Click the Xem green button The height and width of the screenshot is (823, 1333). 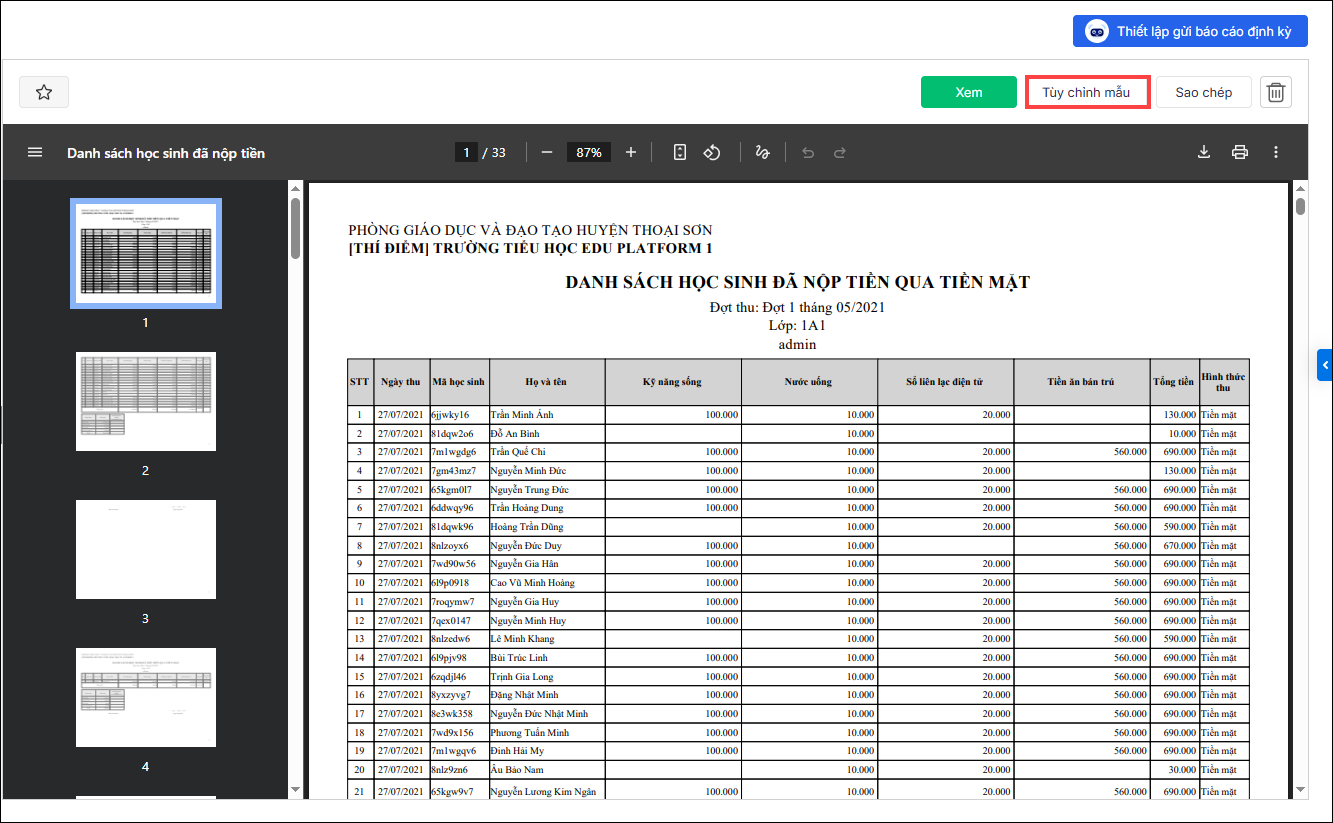pyautogui.click(x=968, y=92)
